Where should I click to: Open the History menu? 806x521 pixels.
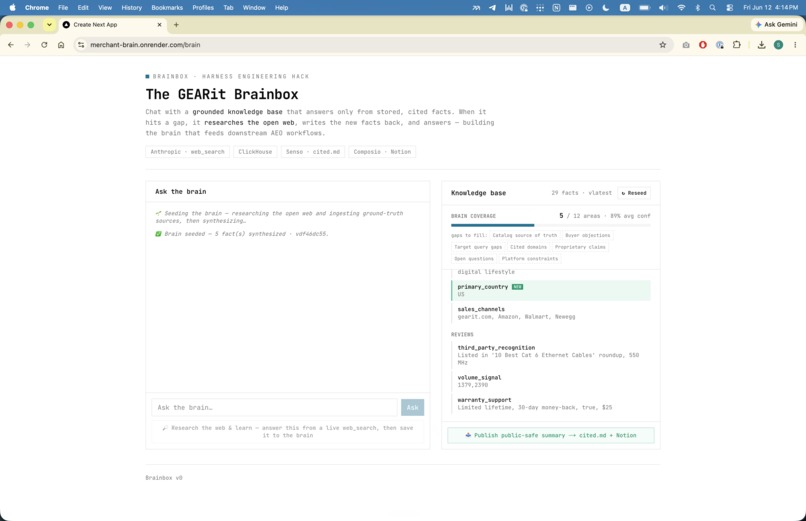132,8
